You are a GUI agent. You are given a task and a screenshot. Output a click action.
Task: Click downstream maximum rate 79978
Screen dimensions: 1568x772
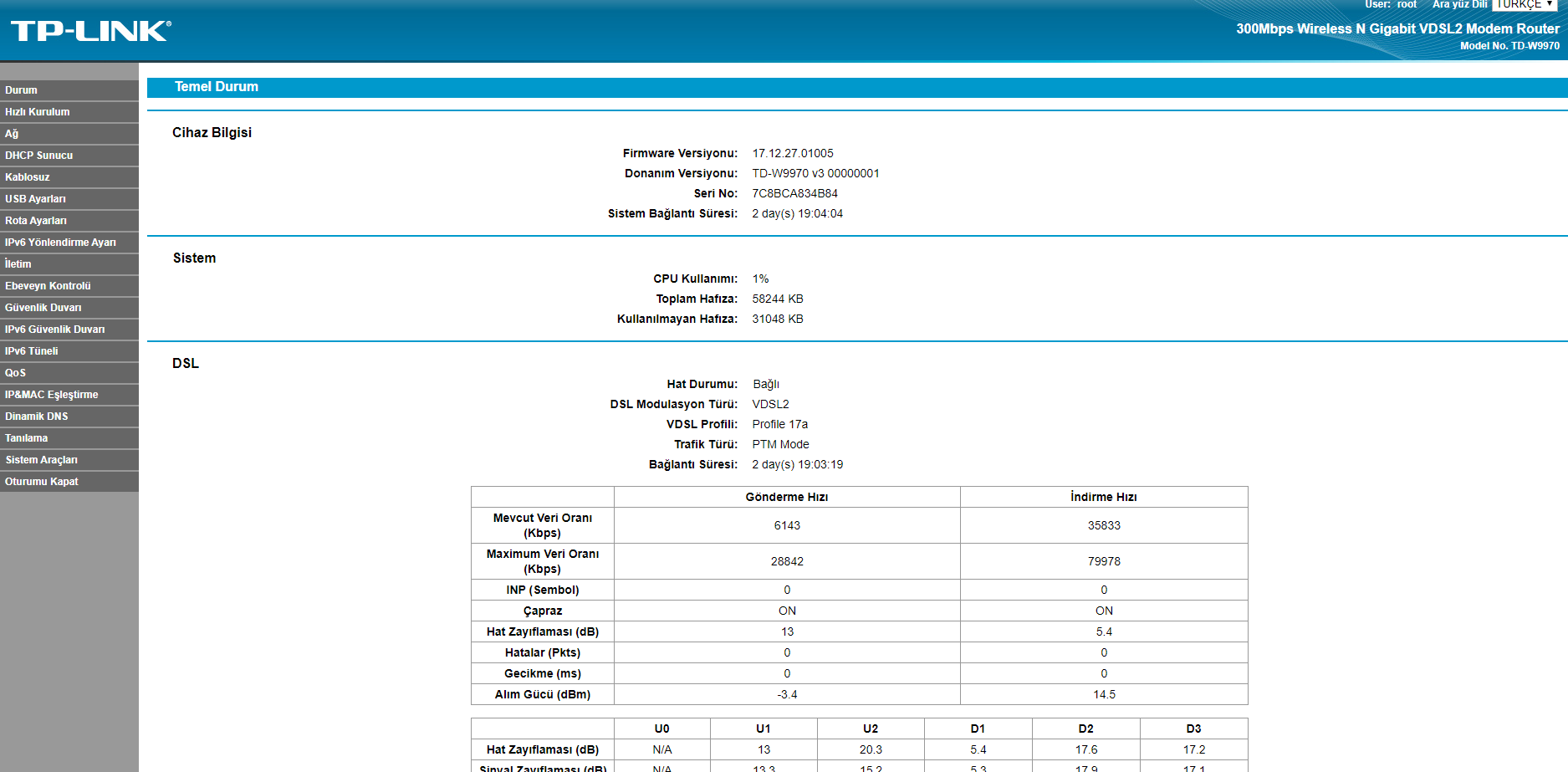pos(1104,562)
